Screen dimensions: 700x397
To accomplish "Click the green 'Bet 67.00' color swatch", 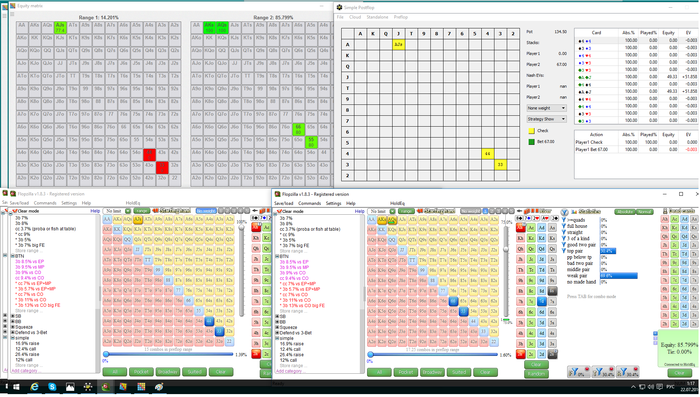I will tap(531, 142).
